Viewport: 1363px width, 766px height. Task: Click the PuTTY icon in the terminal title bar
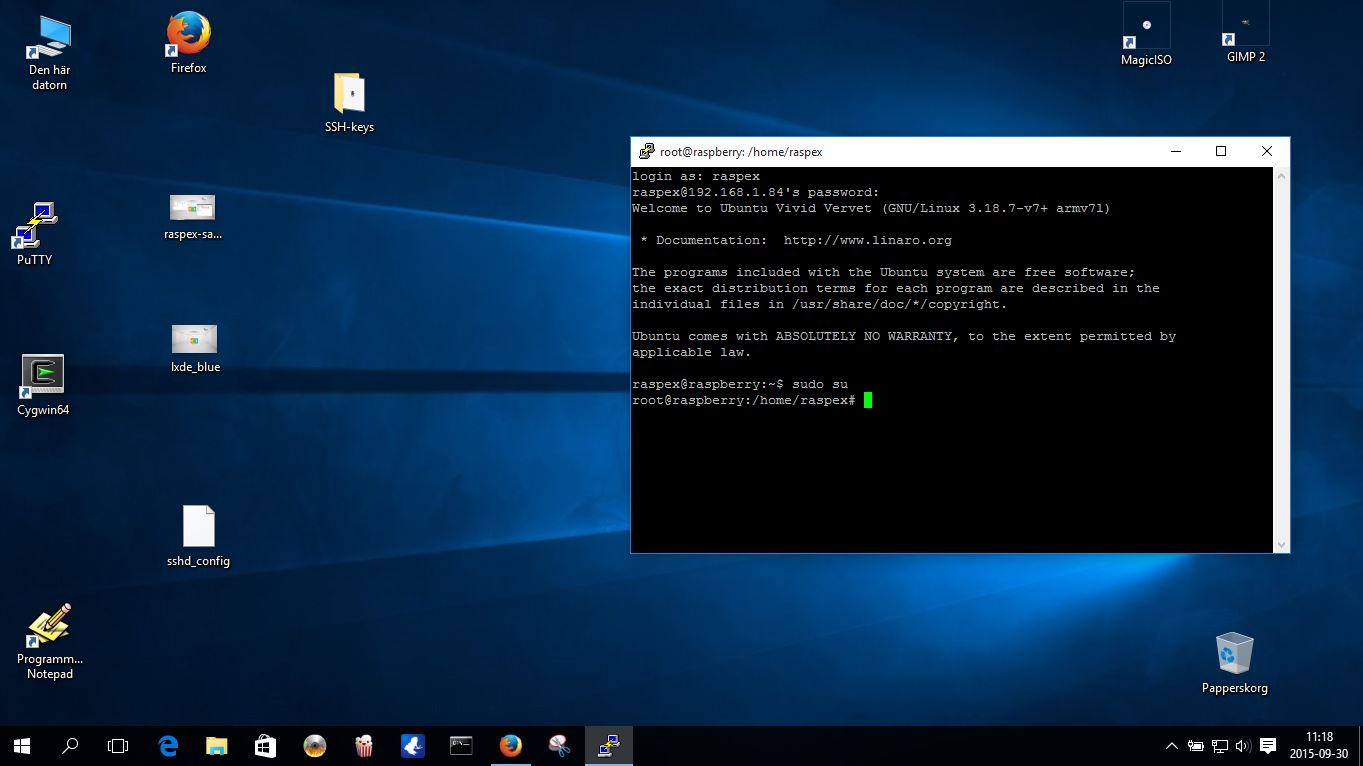(x=647, y=152)
